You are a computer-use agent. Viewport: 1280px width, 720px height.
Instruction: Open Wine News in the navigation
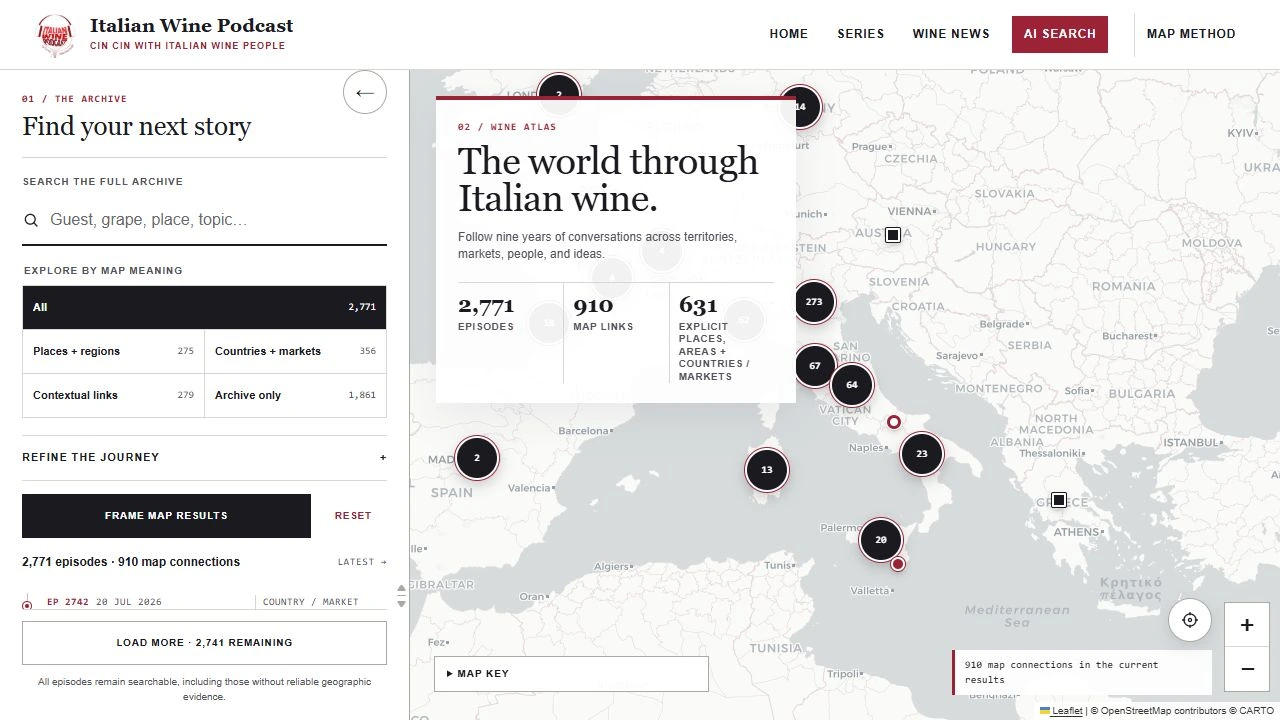(951, 34)
